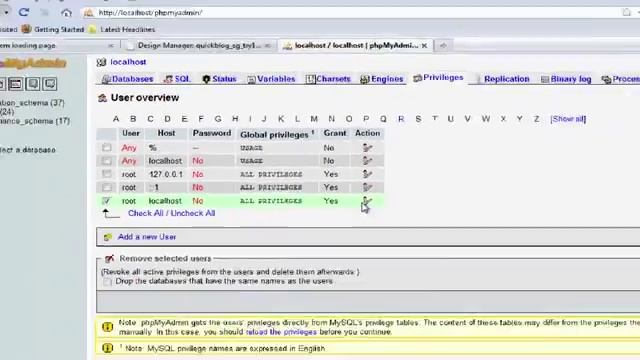The image size is (640, 360).
Task: Open the Status tab
Action: pyautogui.click(x=220, y=79)
